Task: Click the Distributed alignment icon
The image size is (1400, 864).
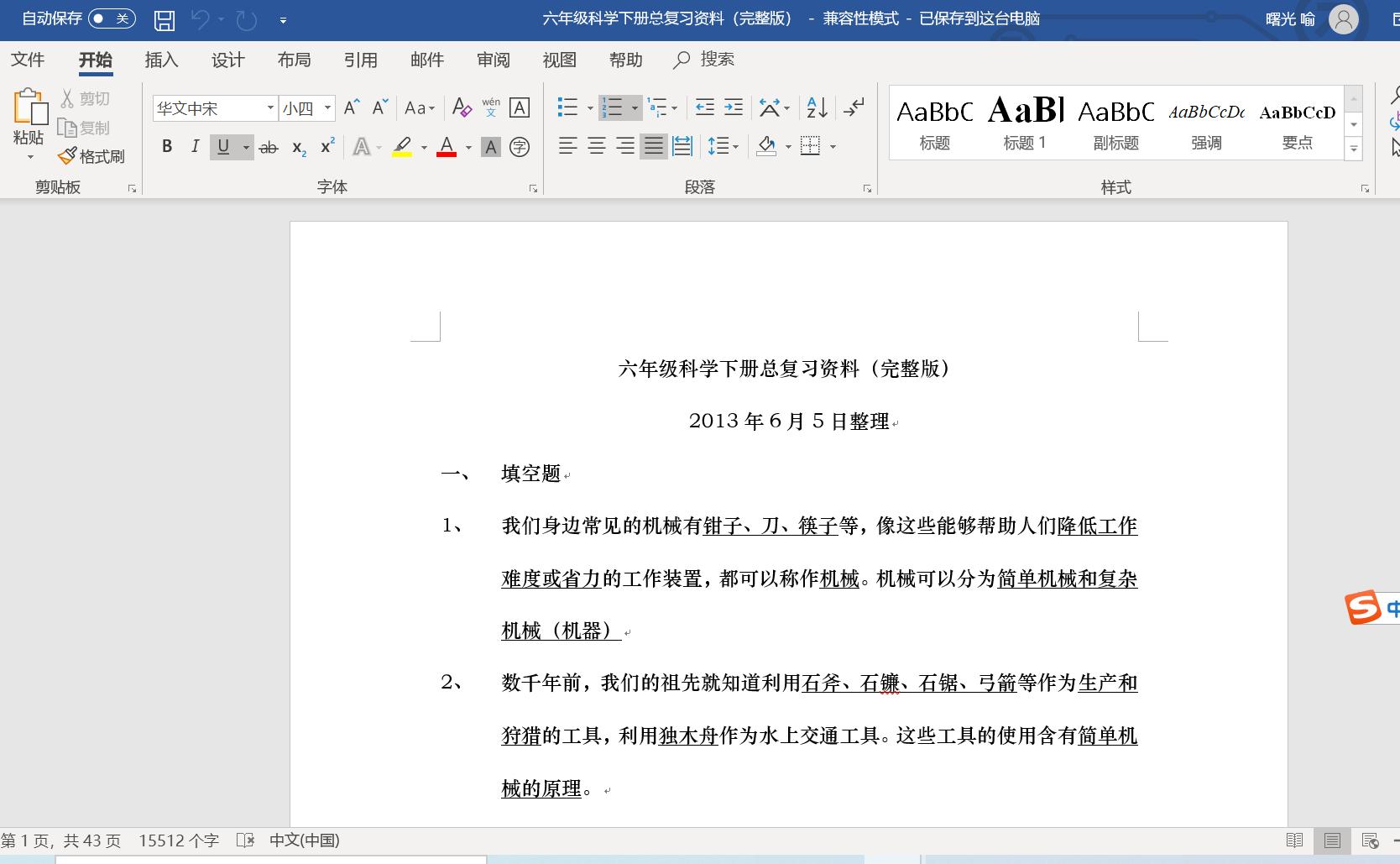Action: point(682,147)
